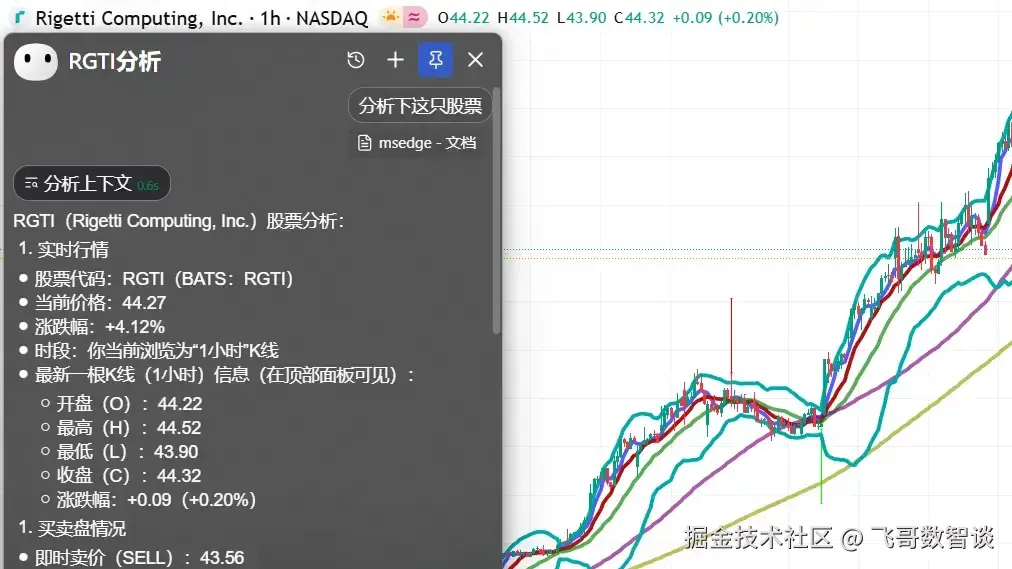
Task: Click the H44.52 high value
Action: (523, 17)
